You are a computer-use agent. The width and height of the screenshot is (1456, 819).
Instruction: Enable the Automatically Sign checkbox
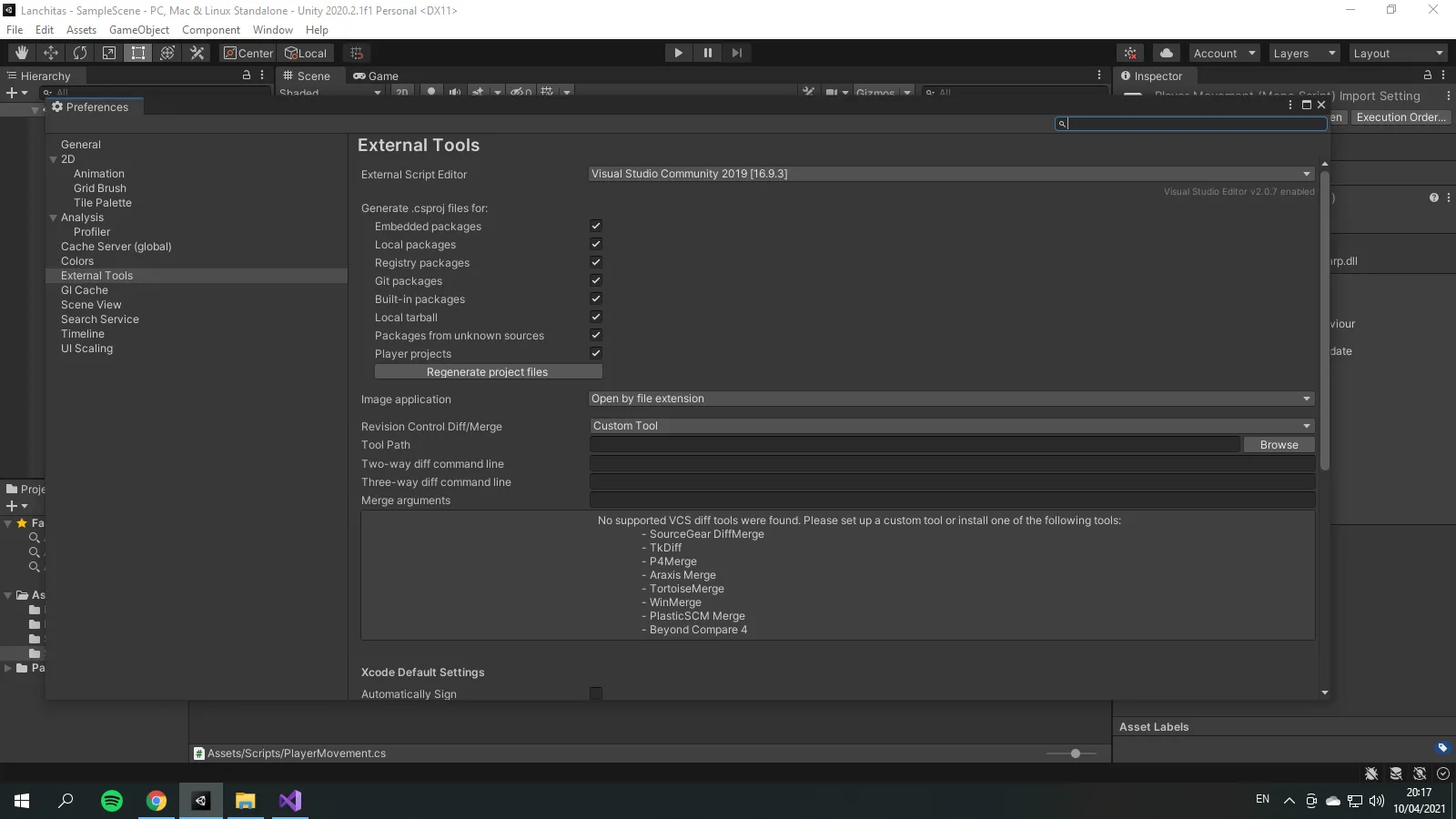(596, 693)
